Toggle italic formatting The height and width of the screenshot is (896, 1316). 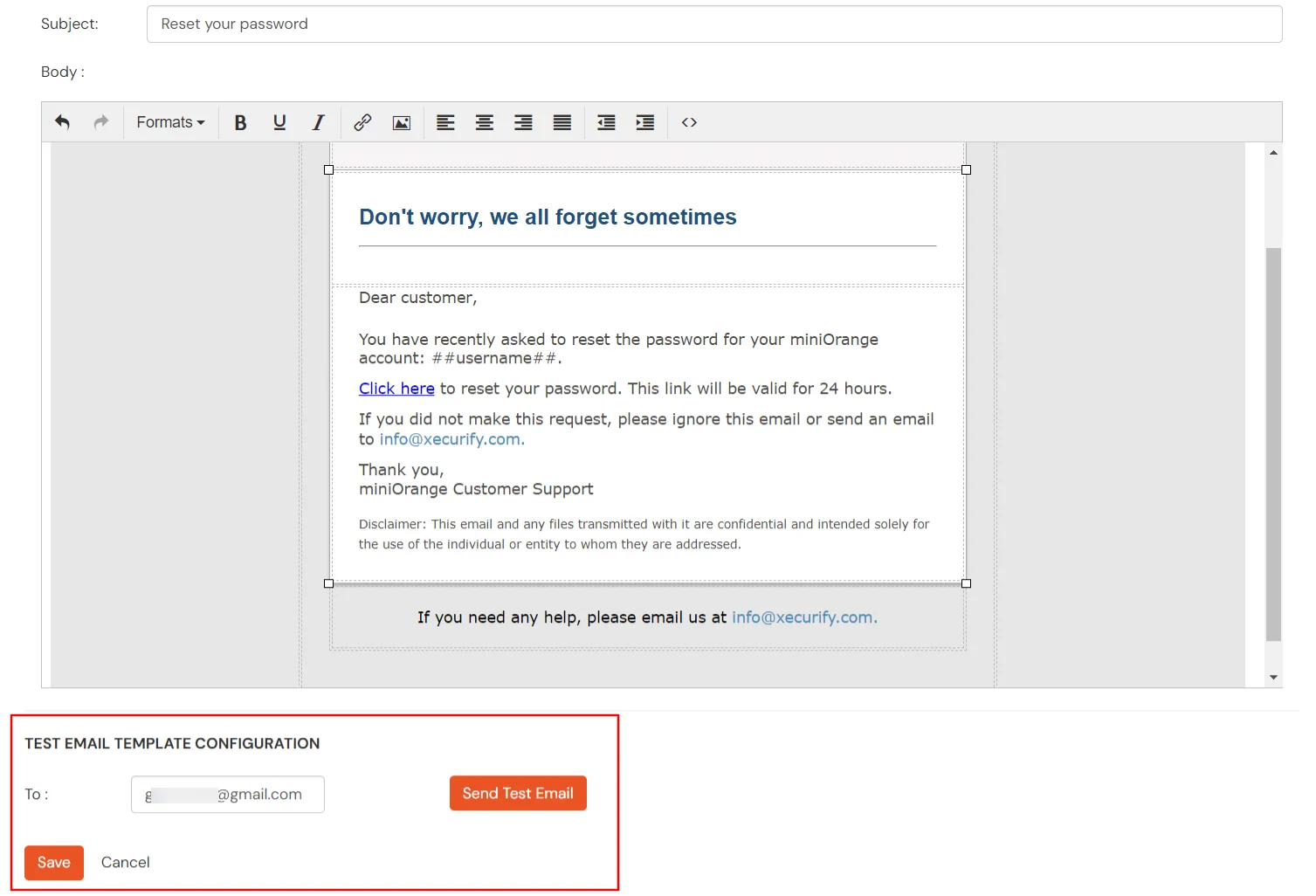tap(318, 122)
